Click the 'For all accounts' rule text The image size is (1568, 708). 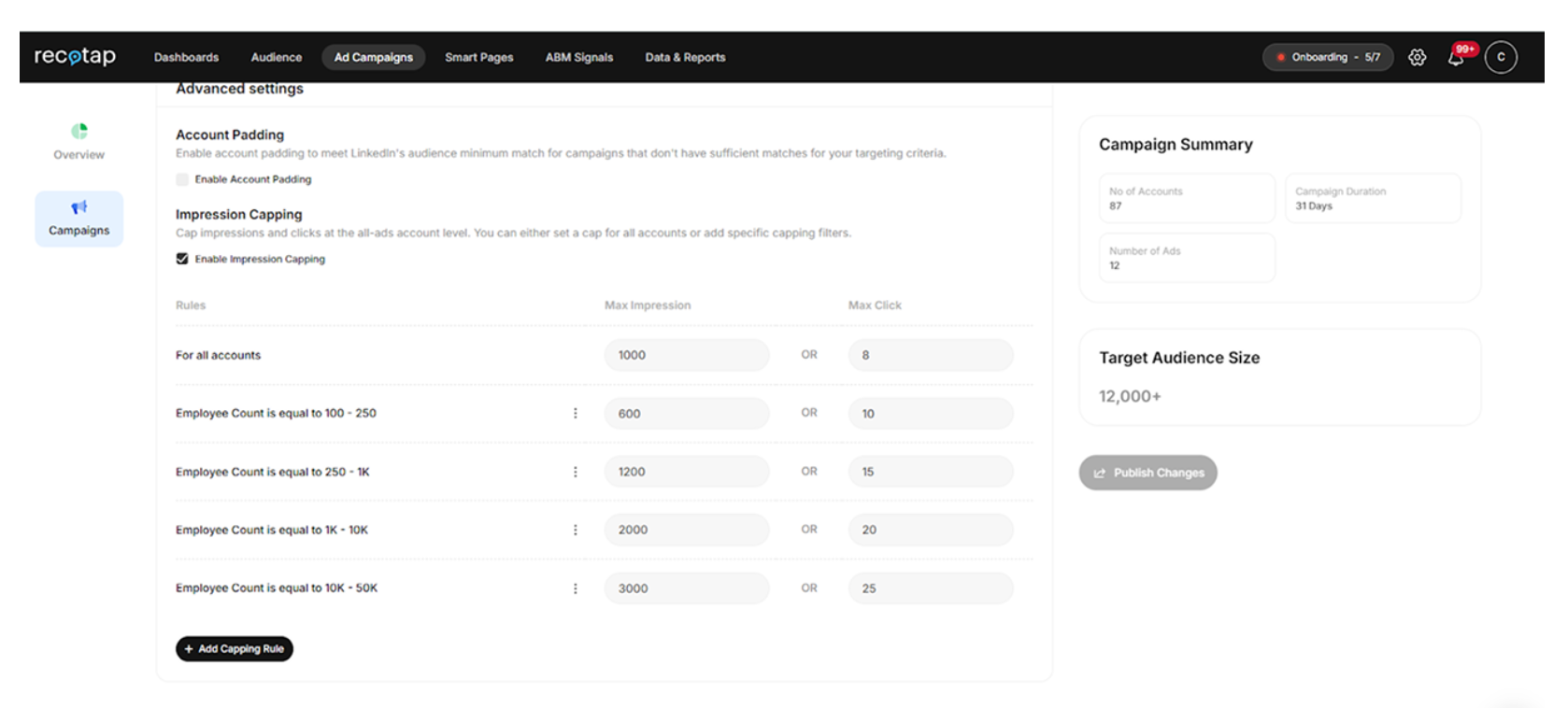[218, 355]
